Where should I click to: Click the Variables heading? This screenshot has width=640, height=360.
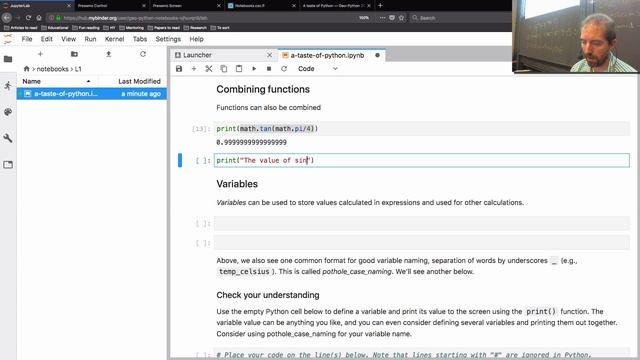coord(237,184)
